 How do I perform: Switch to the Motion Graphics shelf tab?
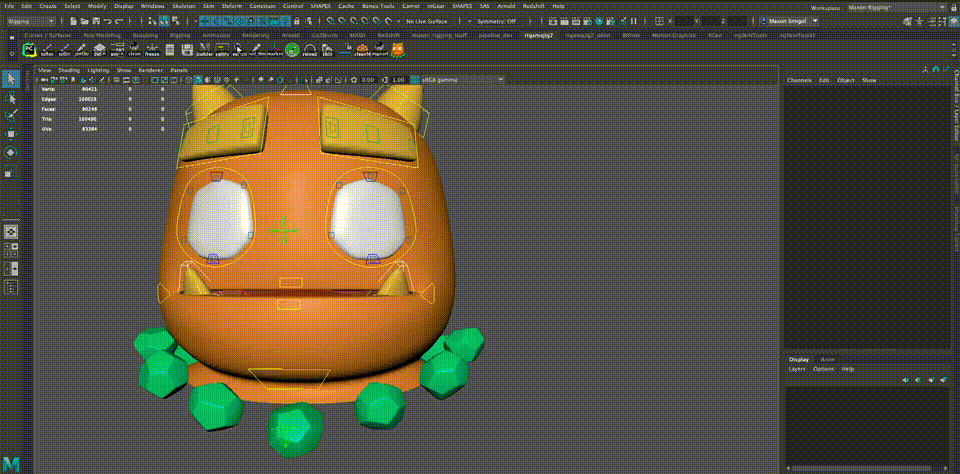tap(673, 36)
